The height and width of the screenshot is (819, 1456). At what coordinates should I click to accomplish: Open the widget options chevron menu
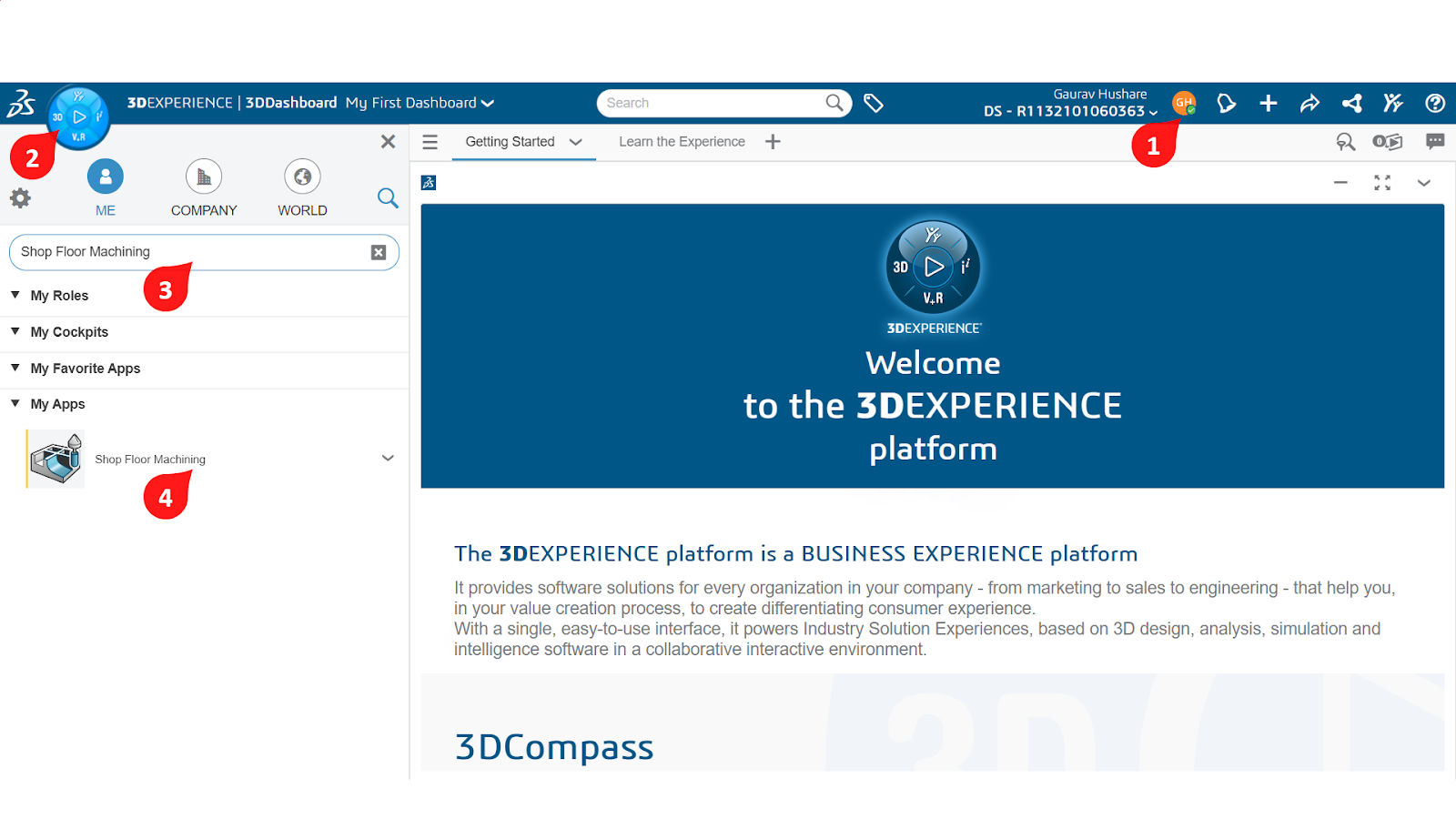pyautogui.click(x=1424, y=183)
